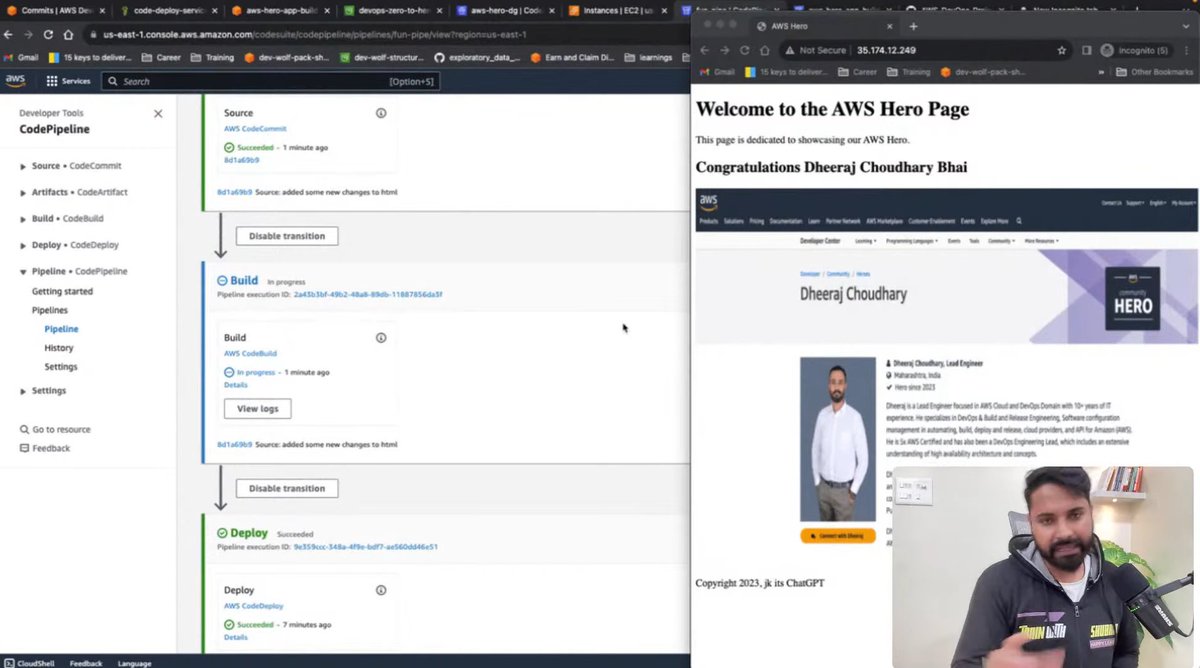Disable transition between Source and Build
The width and height of the screenshot is (1200, 668).
coord(287,236)
